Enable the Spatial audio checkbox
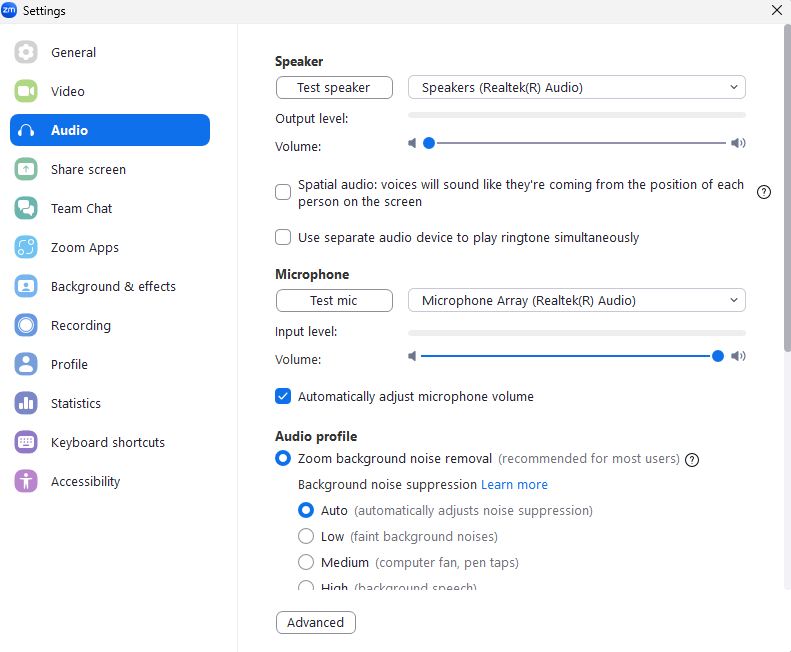Viewport: 791px width, 652px height. pyautogui.click(x=283, y=192)
